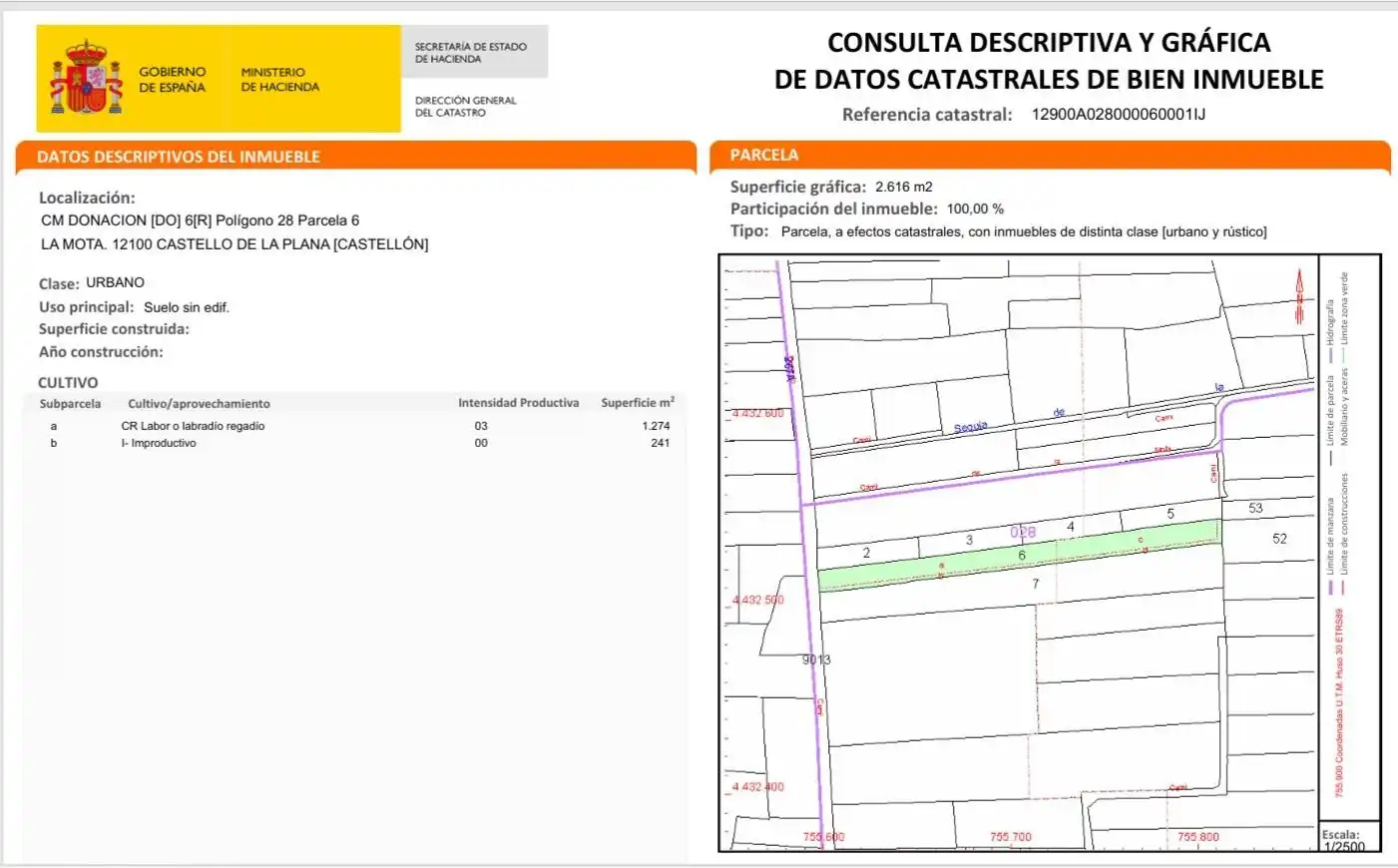Screen dimensions: 1398x868
Task: Click parcel number 4 on map
Action: point(1071,527)
